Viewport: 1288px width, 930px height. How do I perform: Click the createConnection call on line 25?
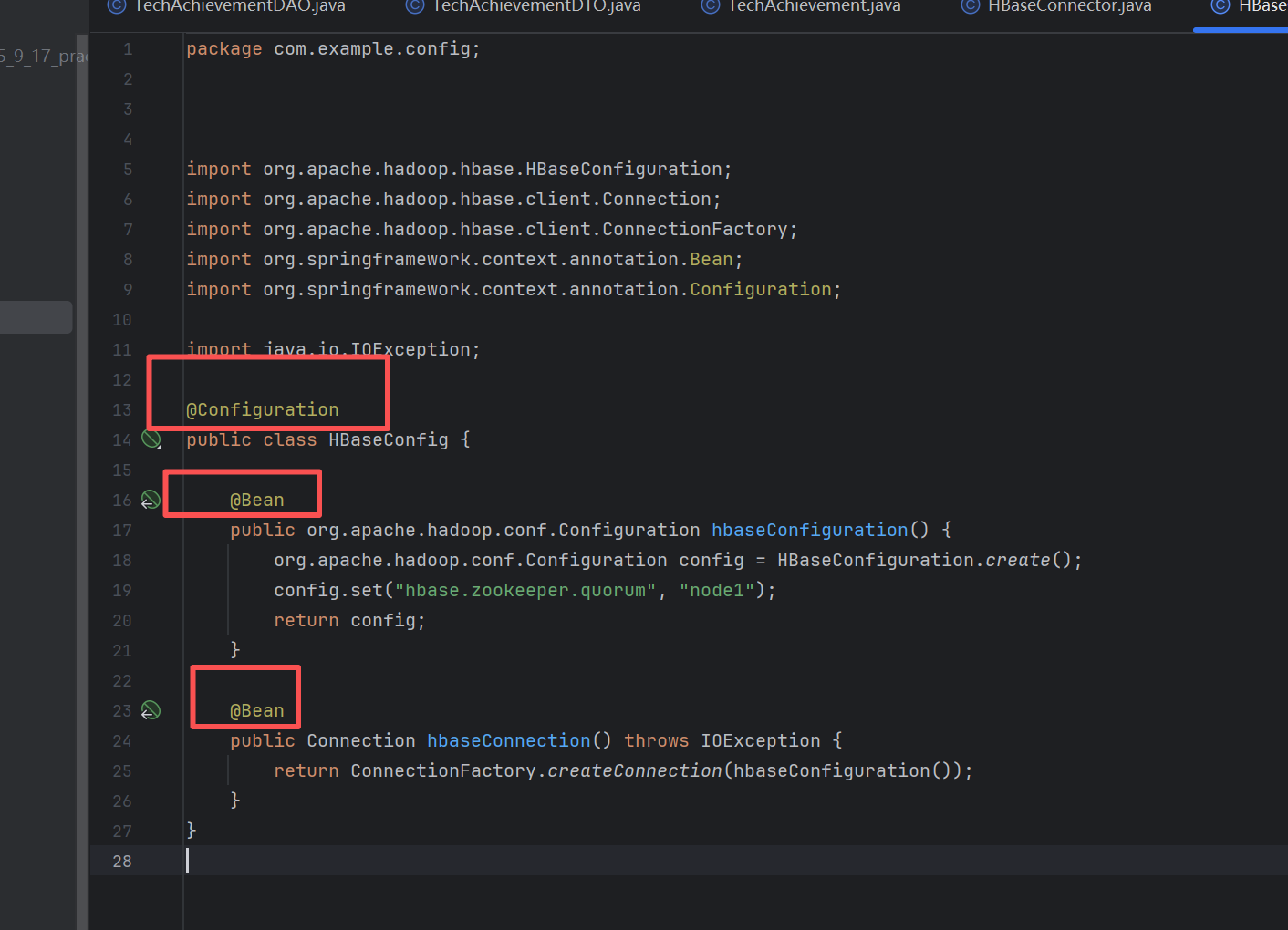click(635, 771)
